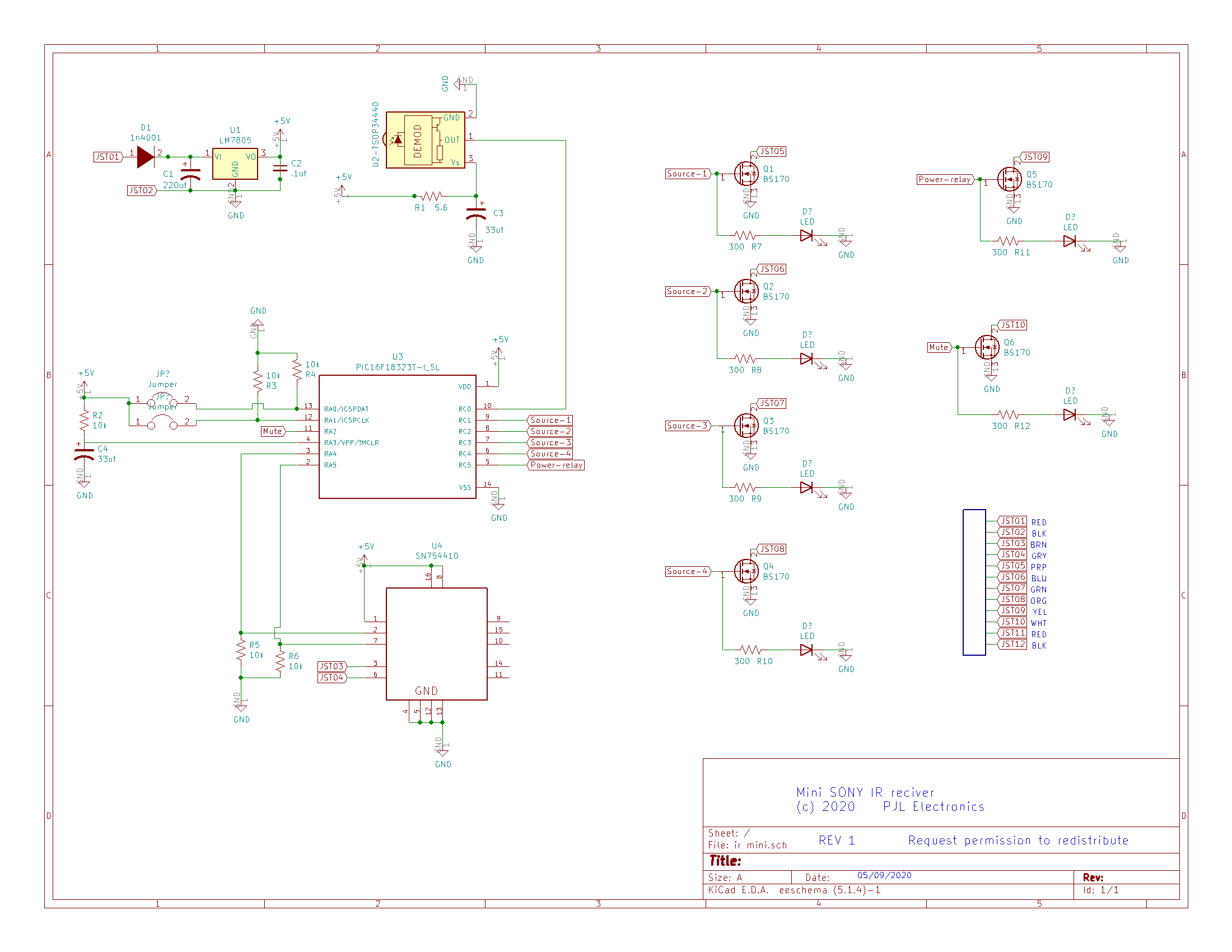Click the LM7805 regulator symbol U1
Image resolution: width=1232 pixels, height=952 pixels.
235,164
